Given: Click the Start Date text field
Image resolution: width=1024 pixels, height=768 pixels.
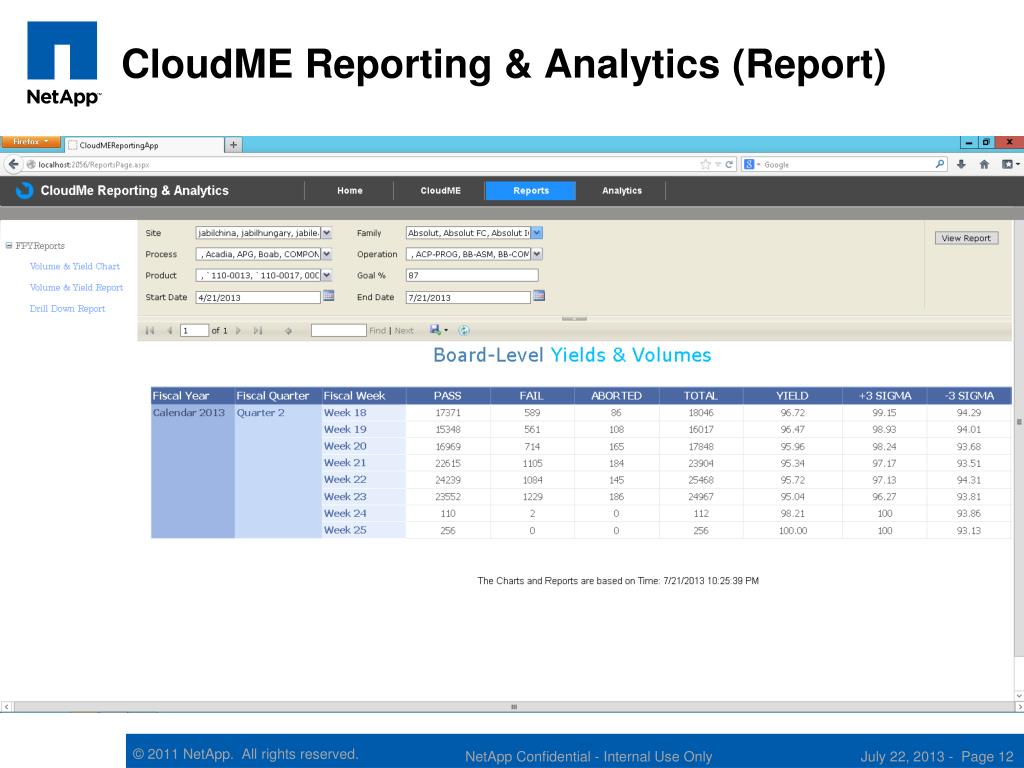Looking at the screenshot, I should tap(258, 297).
